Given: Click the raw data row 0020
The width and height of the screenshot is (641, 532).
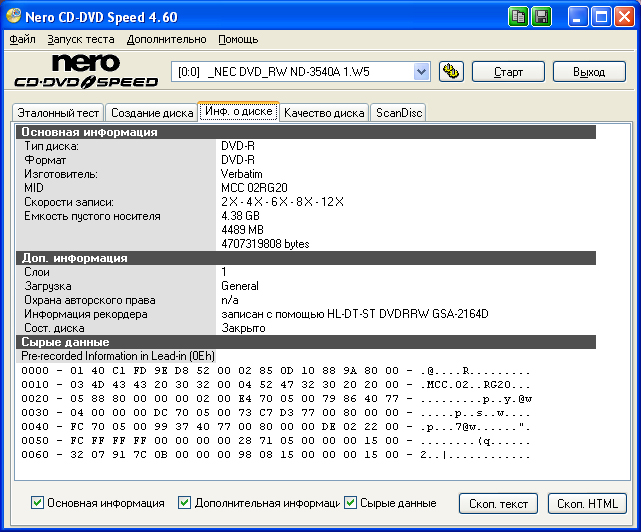Looking at the screenshot, I should coord(276,399).
